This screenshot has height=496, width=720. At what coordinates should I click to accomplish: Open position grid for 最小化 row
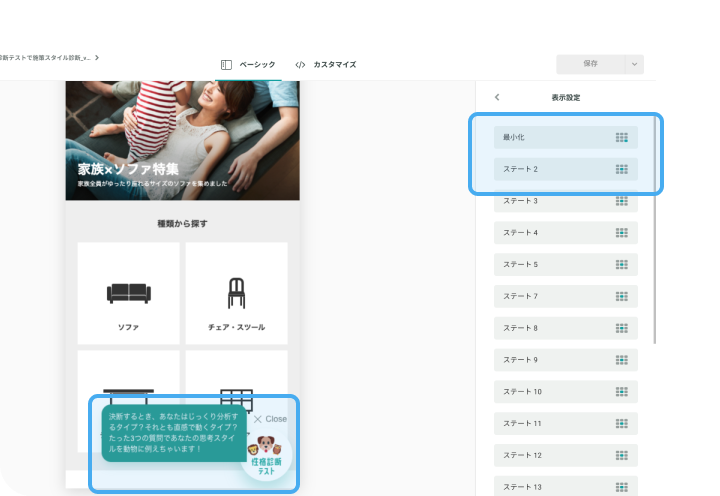(622, 137)
